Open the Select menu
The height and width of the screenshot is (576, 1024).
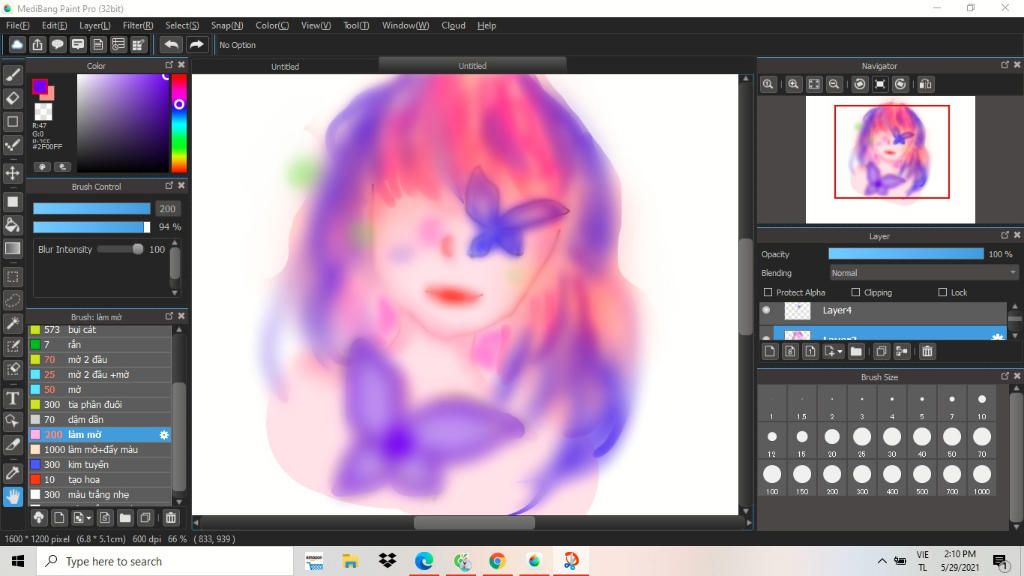(x=182, y=25)
